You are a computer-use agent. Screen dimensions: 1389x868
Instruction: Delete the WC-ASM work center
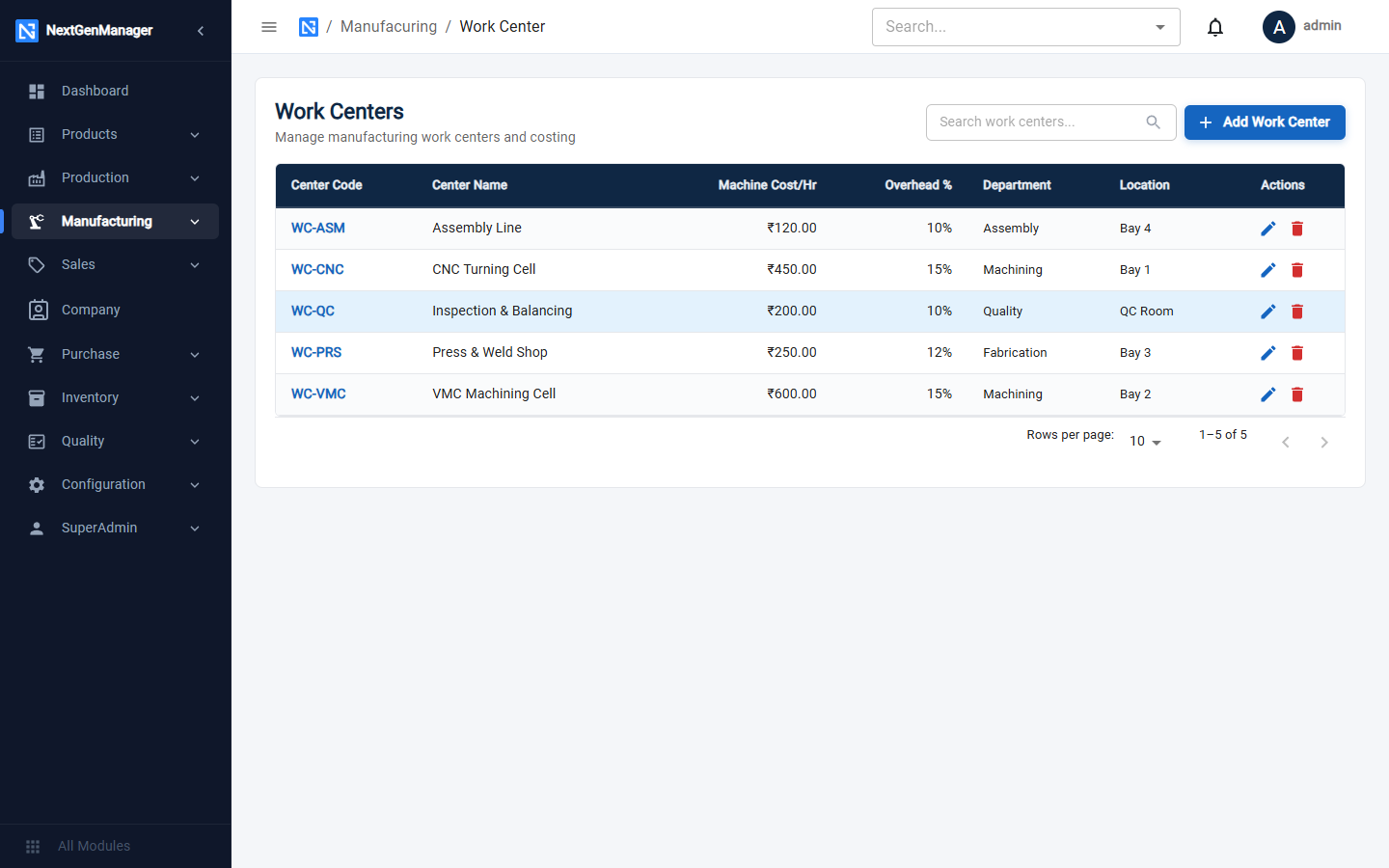1297,229
